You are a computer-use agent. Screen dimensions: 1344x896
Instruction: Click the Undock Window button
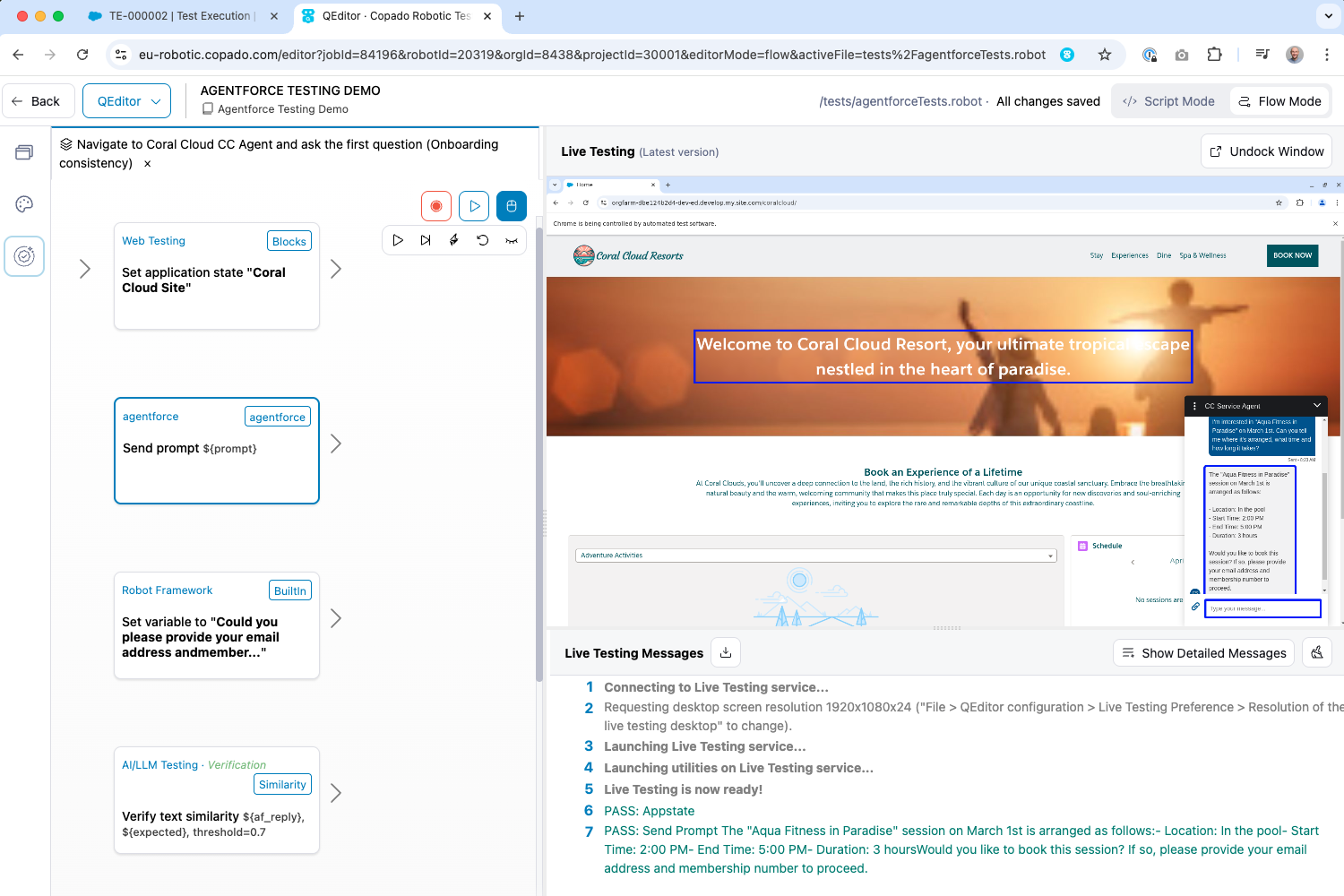pyautogui.click(x=1266, y=151)
